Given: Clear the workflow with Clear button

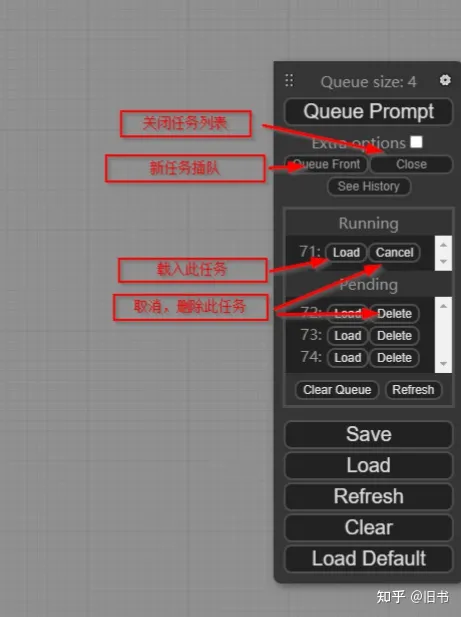Looking at the screenshot, I should click(x=368, y=527).
